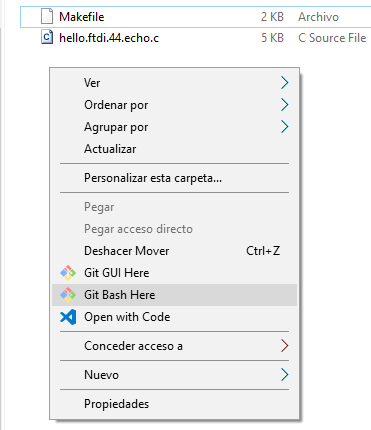The width and height of the screenshot is (371, 430).
Task: Expand the Ordenar por submenu arrow
Action: tap(284, 105)
